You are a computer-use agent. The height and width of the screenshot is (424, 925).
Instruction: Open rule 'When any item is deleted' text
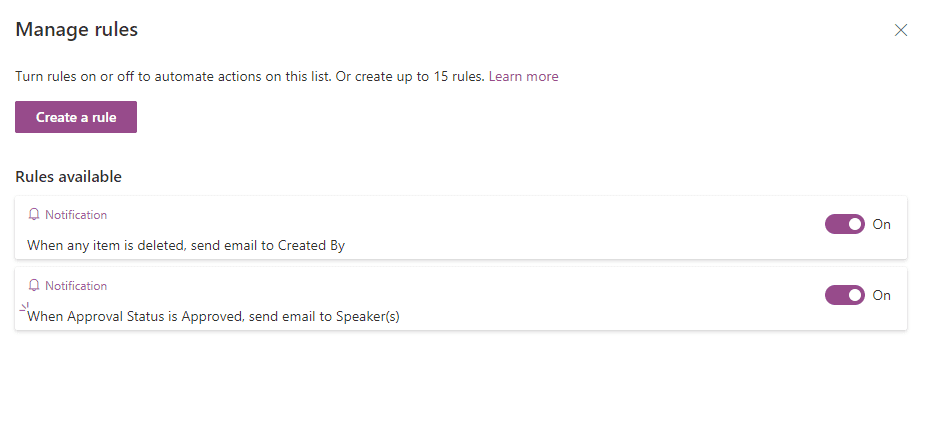(186, 245)
